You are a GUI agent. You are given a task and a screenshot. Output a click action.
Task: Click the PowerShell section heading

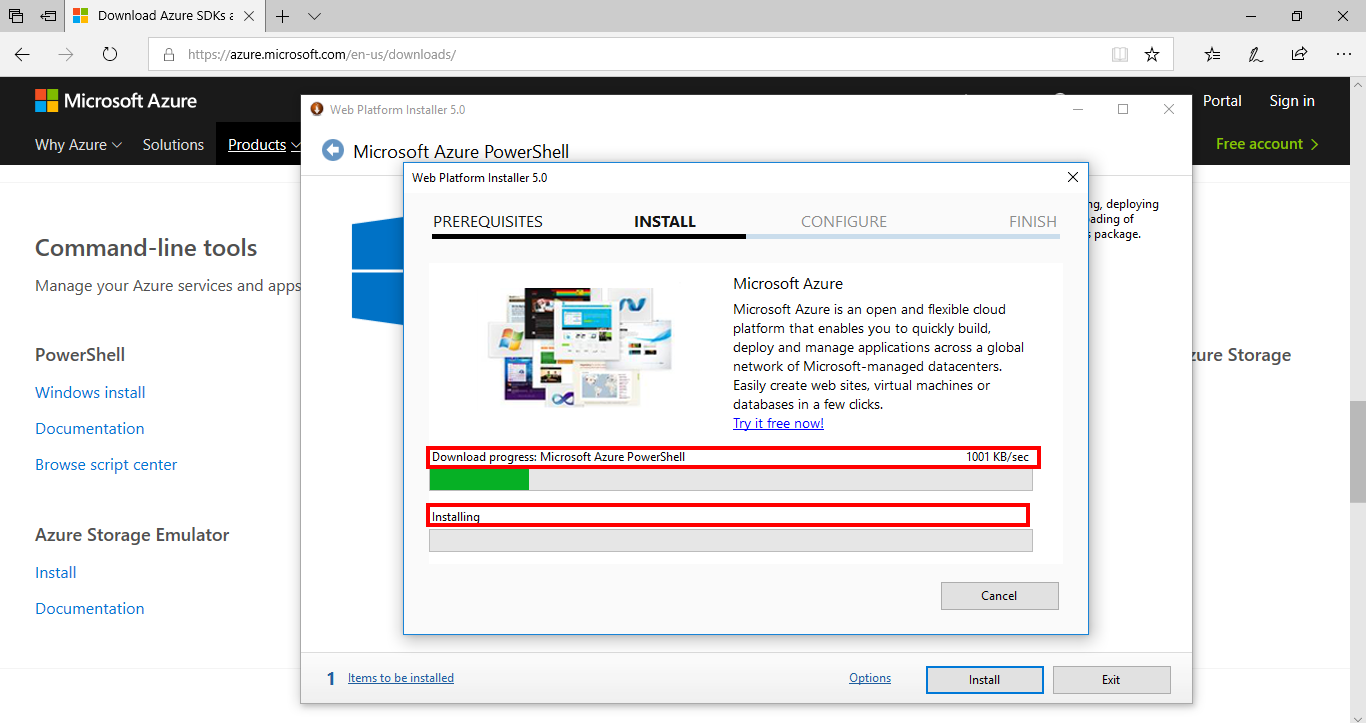coord(80,355)
